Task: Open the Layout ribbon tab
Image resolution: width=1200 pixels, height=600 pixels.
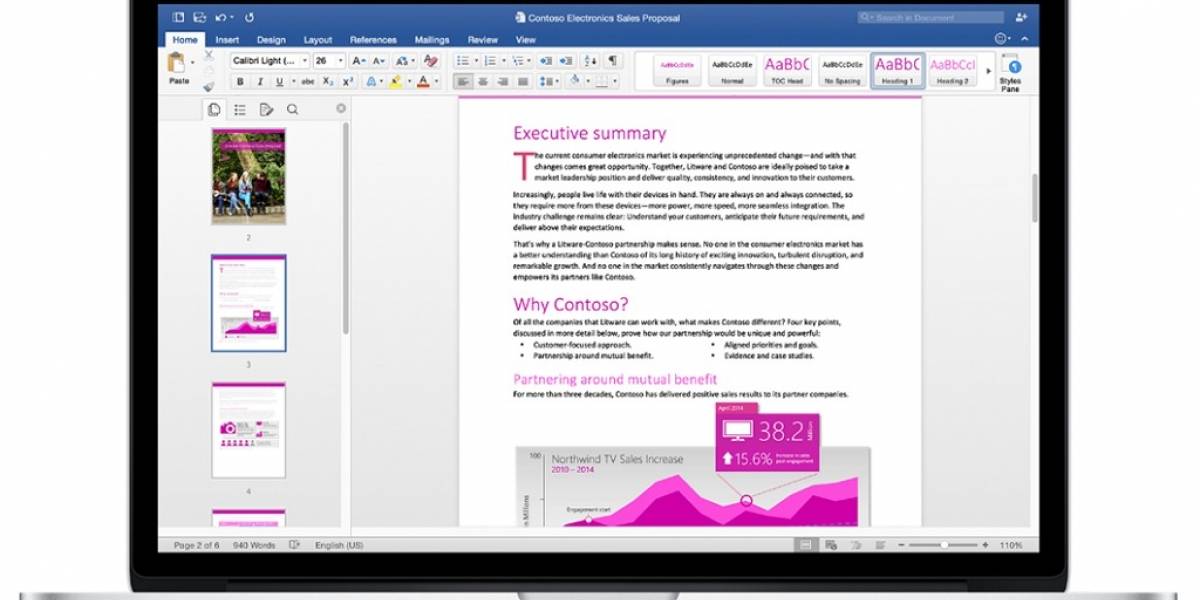Action: click(x=318, y=40)
